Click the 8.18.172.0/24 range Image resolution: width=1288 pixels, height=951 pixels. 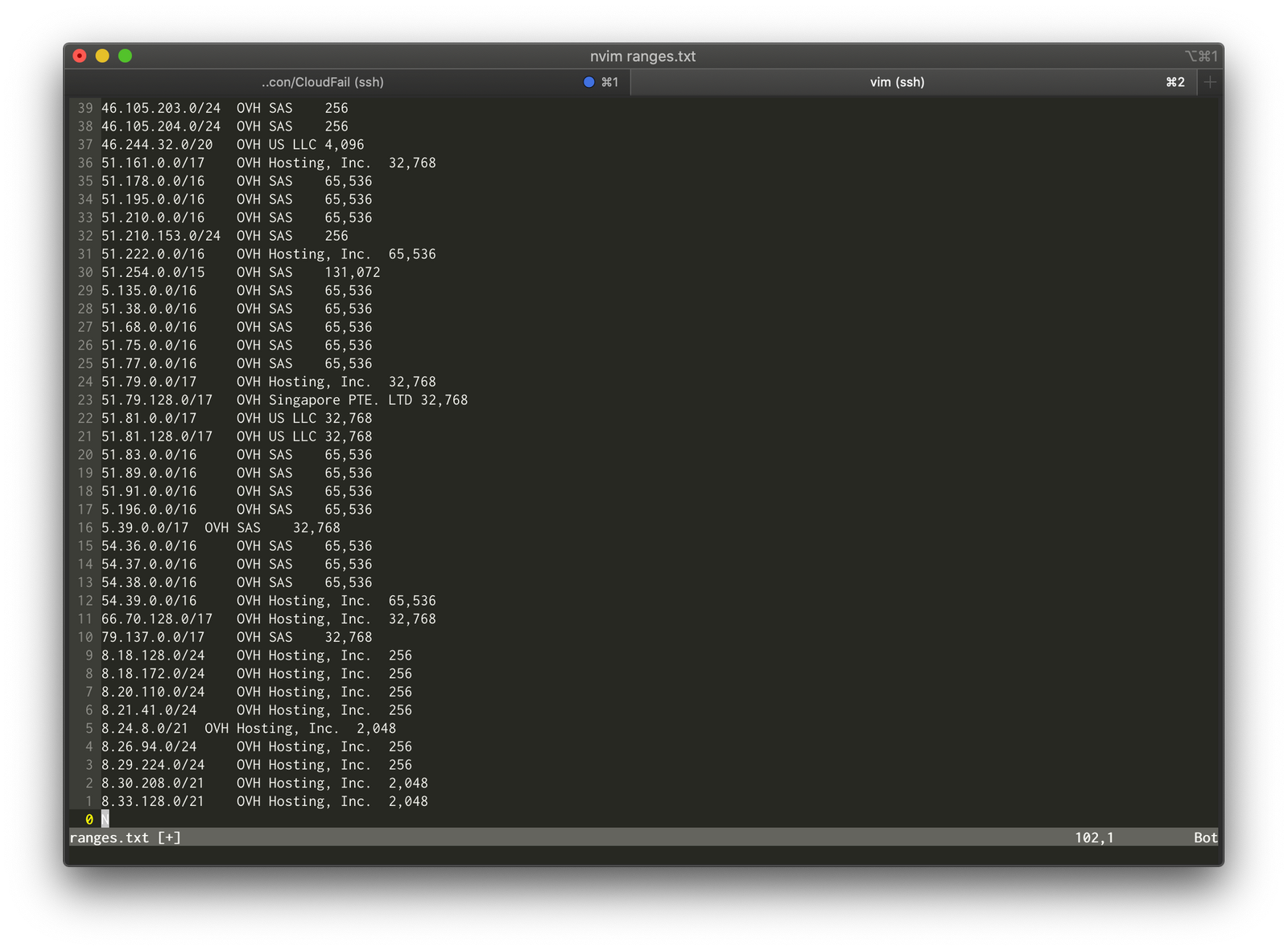tap(153, 674)
